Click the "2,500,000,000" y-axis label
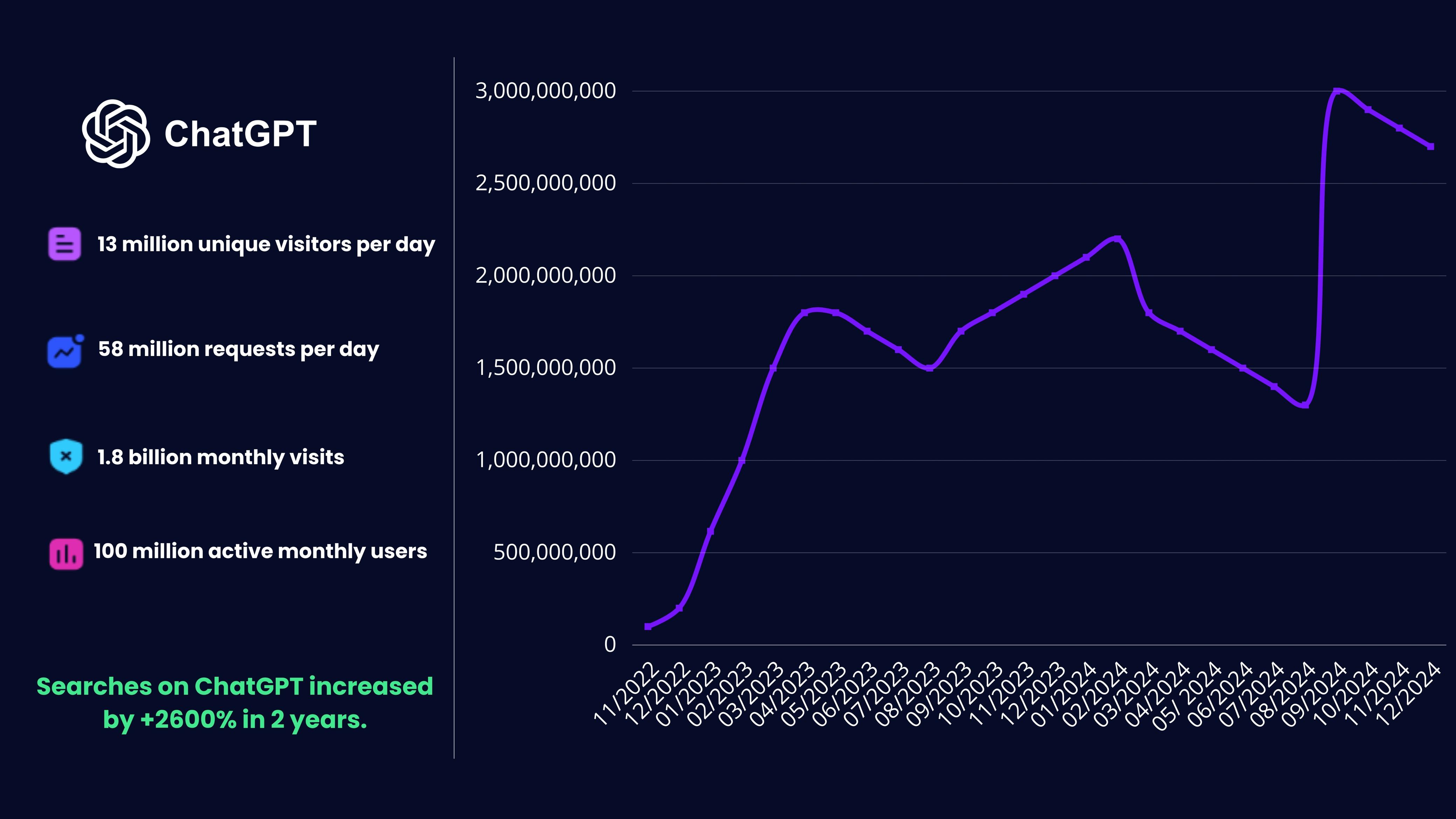This screenshot has width=1456, height=819. click(x=545, y=183)
